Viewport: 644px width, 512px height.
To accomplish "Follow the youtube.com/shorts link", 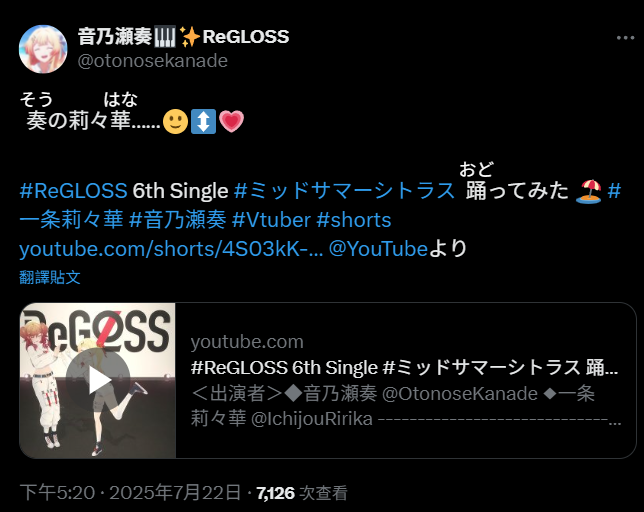I will [x=171, y=249].
